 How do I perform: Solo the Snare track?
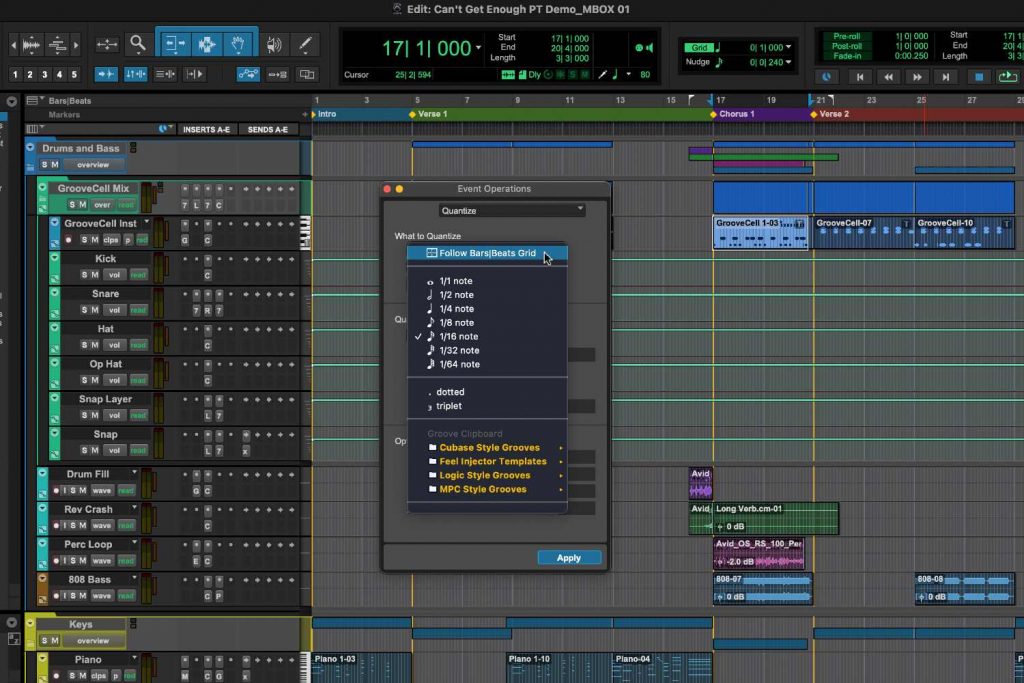click(x=84, y=310)
